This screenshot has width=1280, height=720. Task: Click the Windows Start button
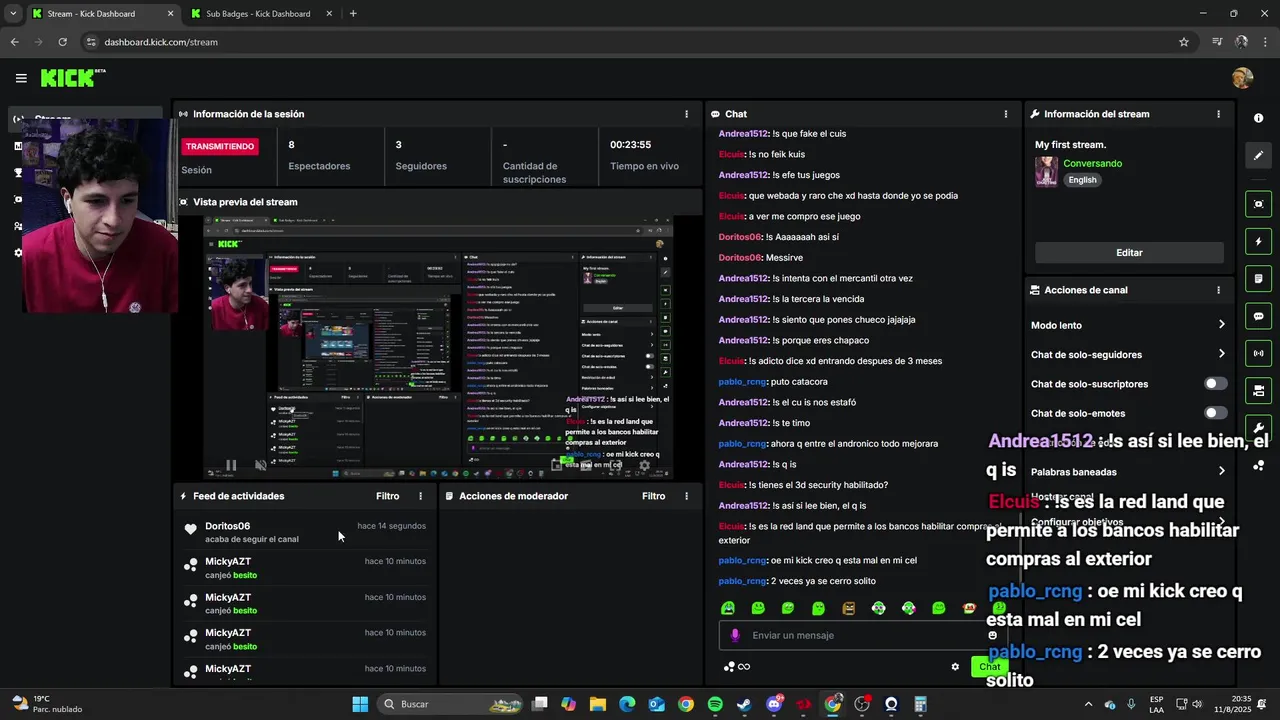pos(360,704)
